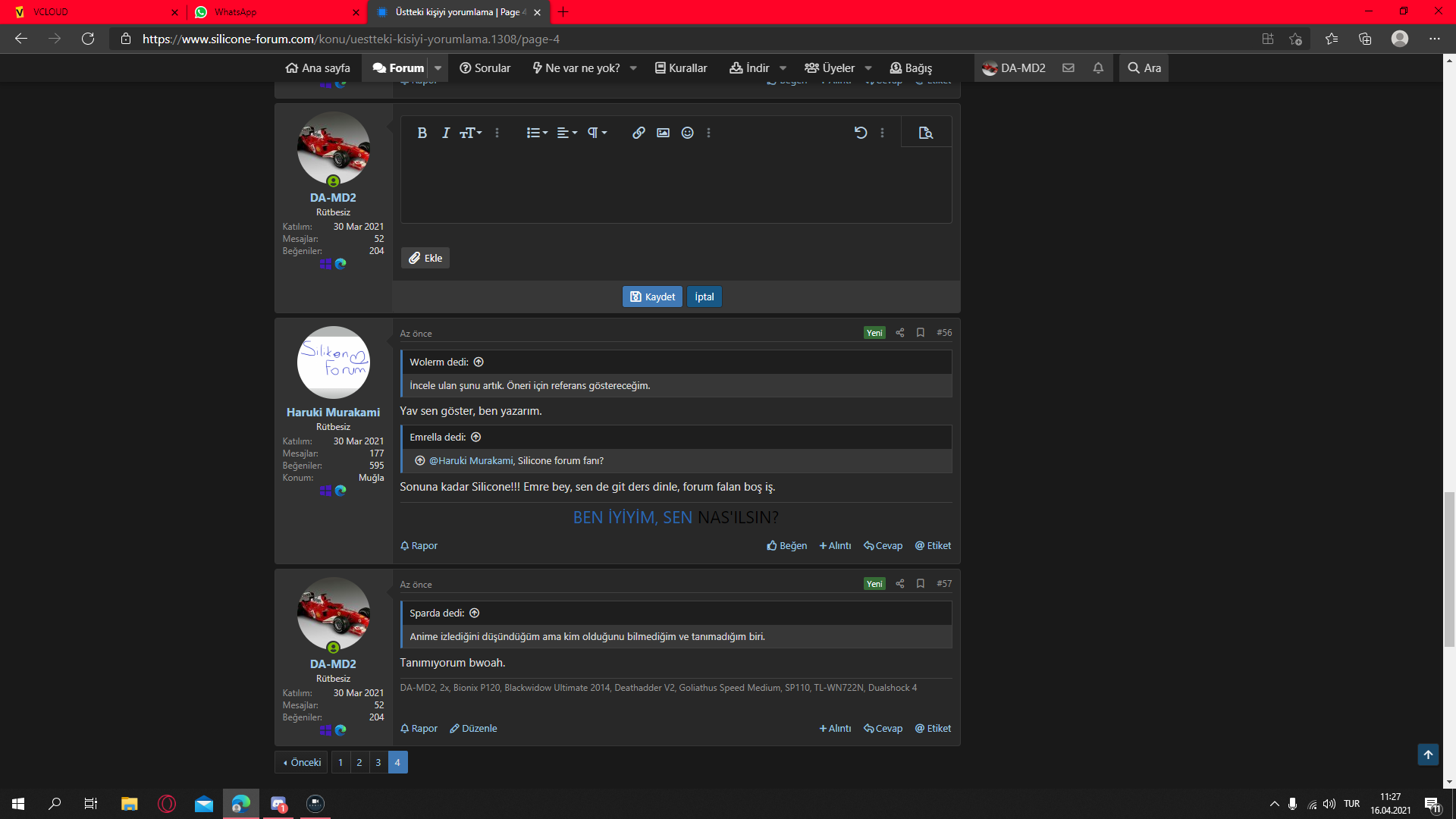Share post #57 via share icon

pos(900,583)
